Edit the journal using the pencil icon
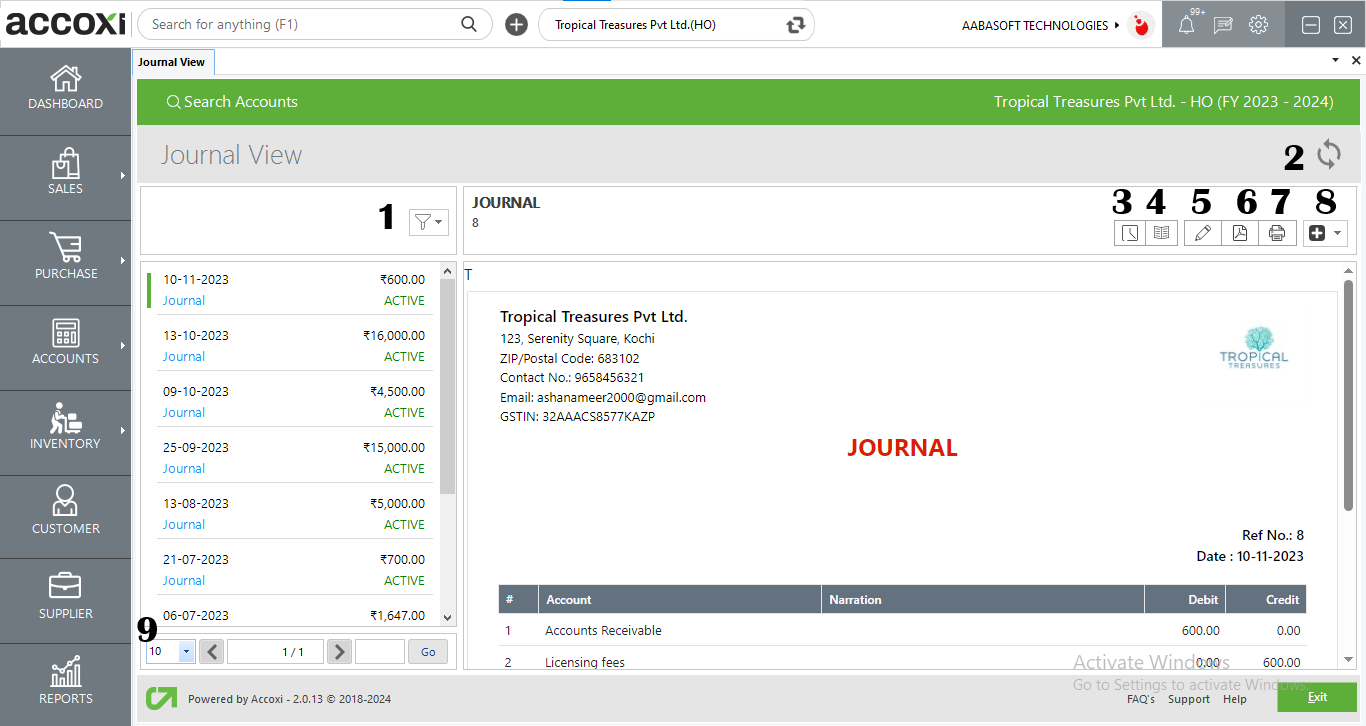The width and height of the screenshot is (1366, 726). point(1202,232)
